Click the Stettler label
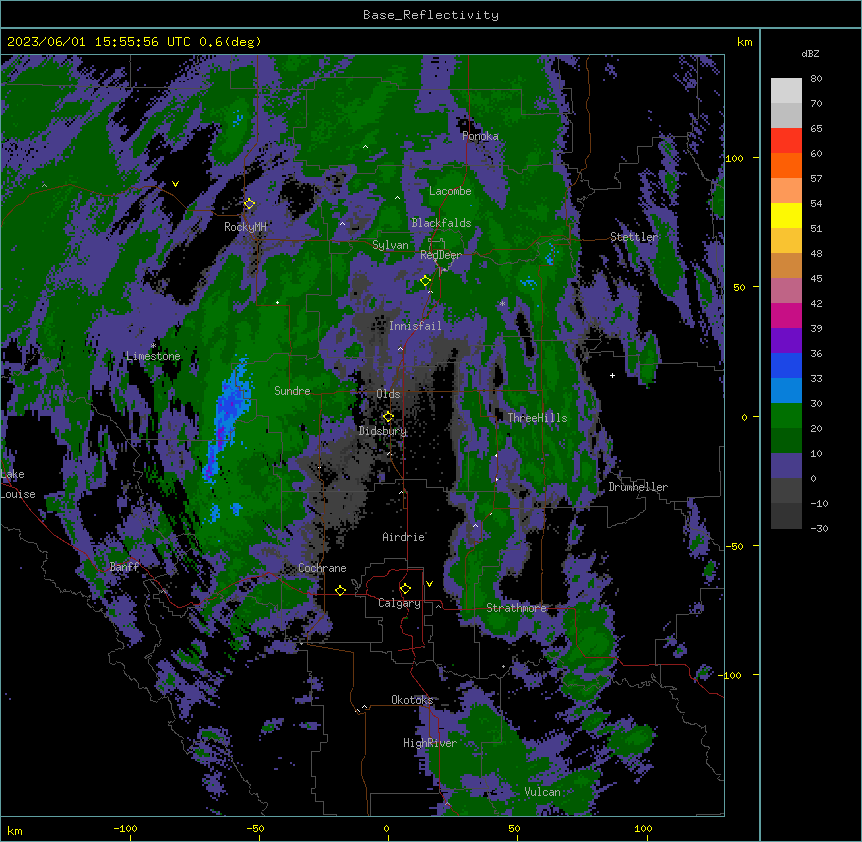This screenshot has height=842, width=862. pos(634,237)
